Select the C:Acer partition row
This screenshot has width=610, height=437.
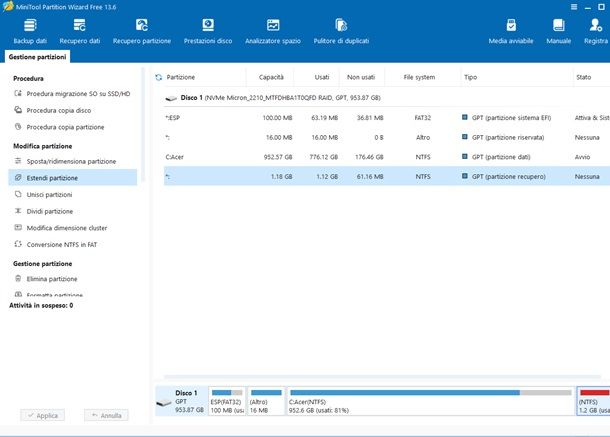coord(387,157)
